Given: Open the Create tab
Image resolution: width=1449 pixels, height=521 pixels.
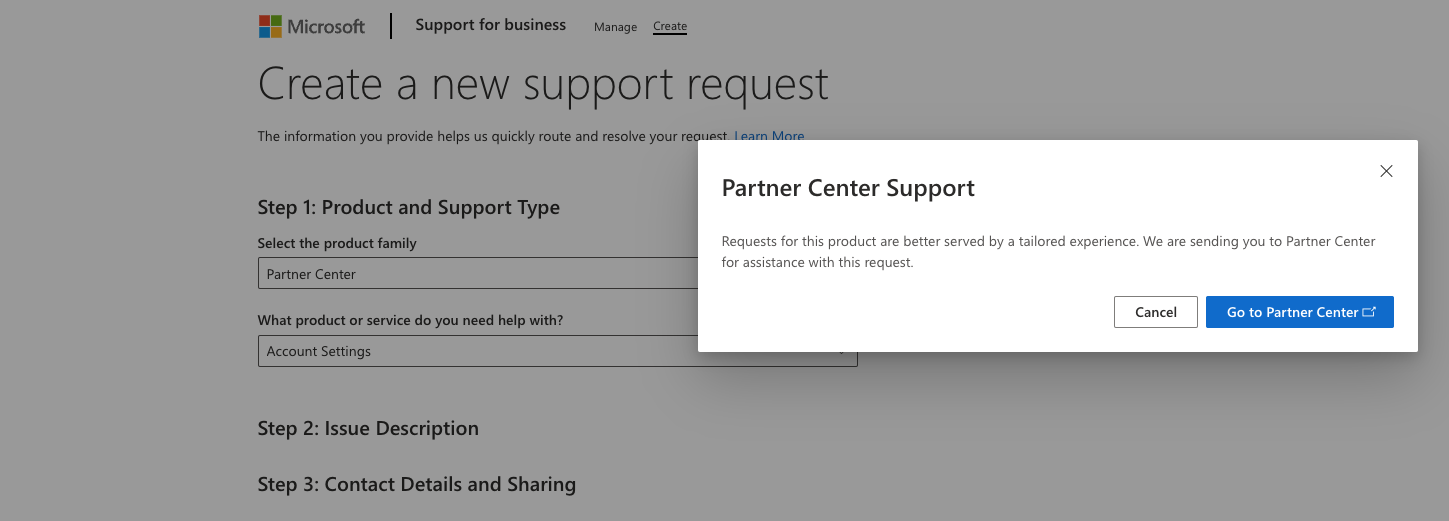Looking at the screenshot, I should [x=670, y=27].
